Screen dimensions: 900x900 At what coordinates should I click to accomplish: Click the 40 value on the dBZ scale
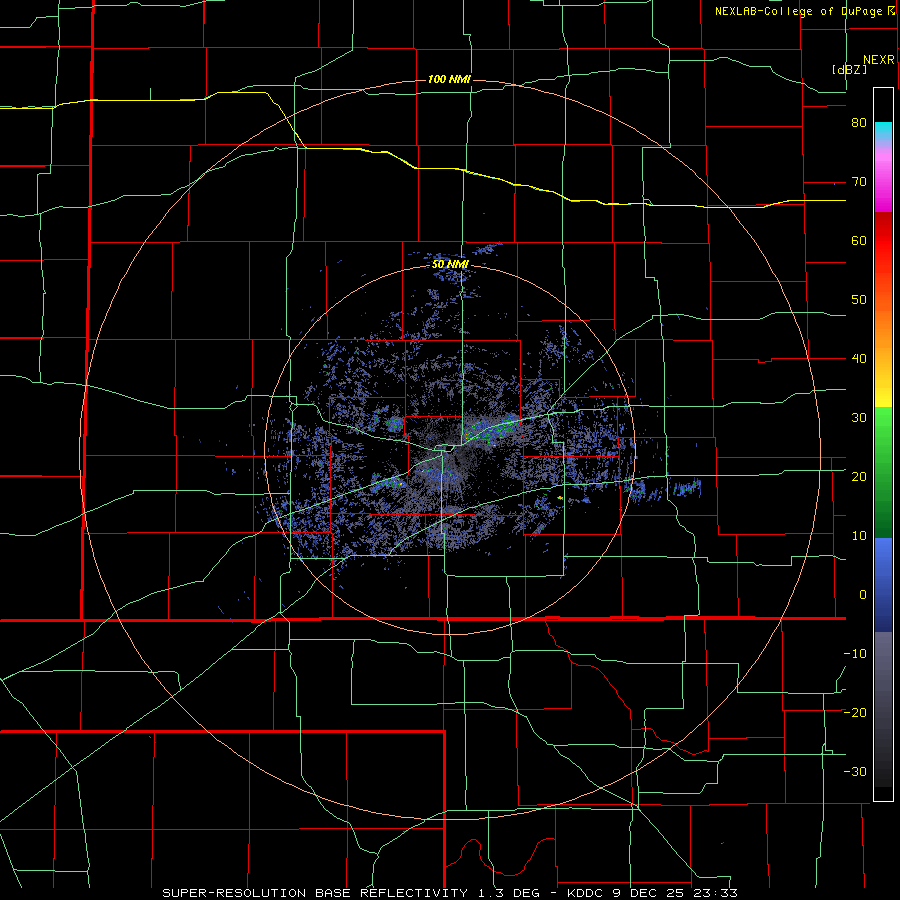point(859,359)
